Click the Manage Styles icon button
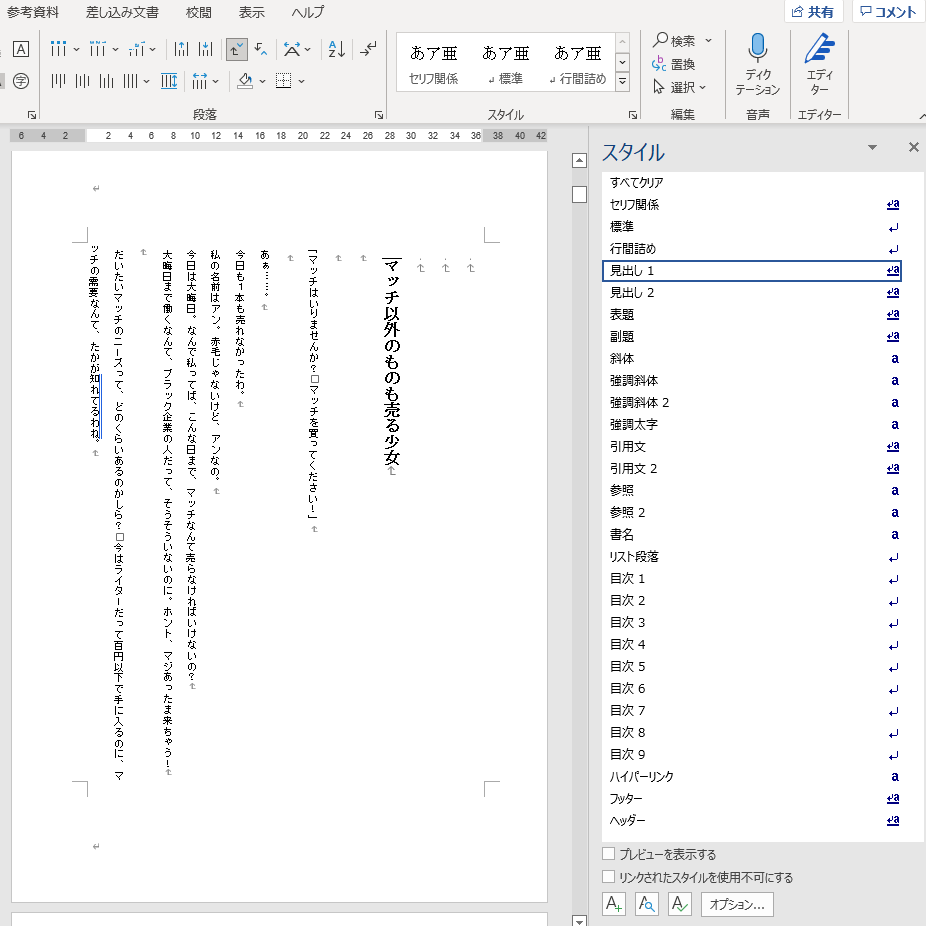 click(680, 904)
